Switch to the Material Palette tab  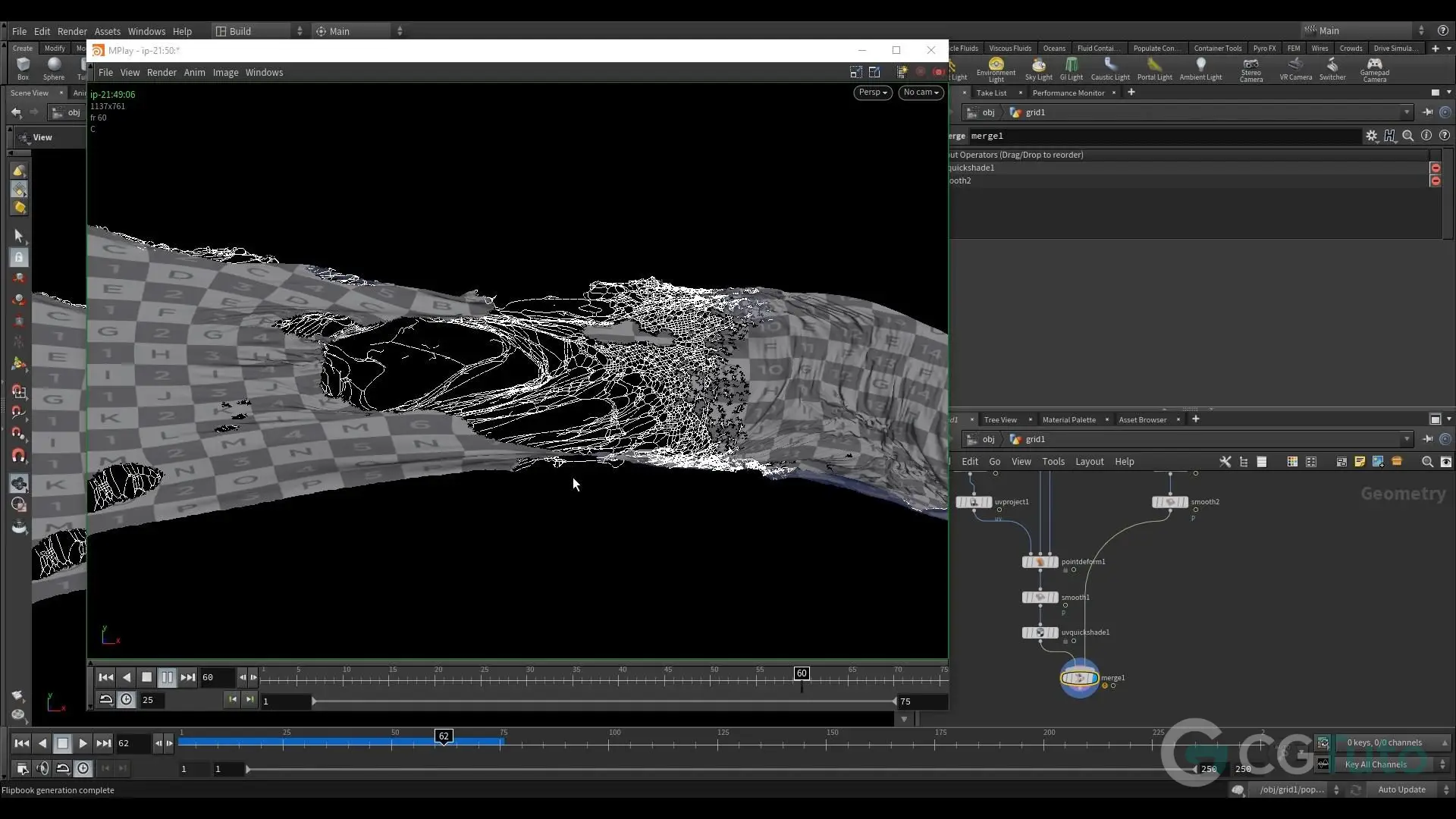pyautogui.click(x=1068, y=419)
